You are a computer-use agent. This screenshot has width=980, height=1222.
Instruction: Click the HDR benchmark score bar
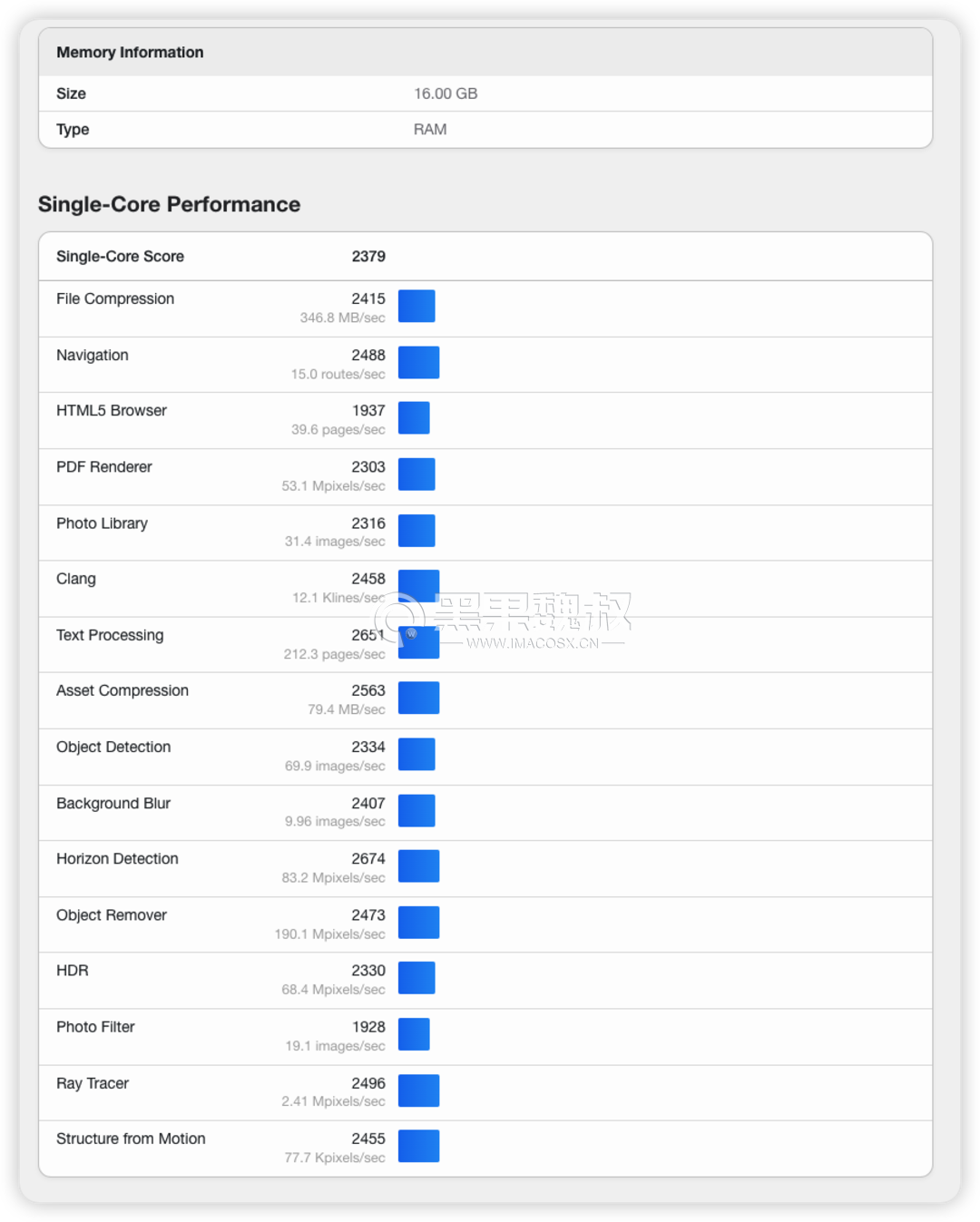416,978
